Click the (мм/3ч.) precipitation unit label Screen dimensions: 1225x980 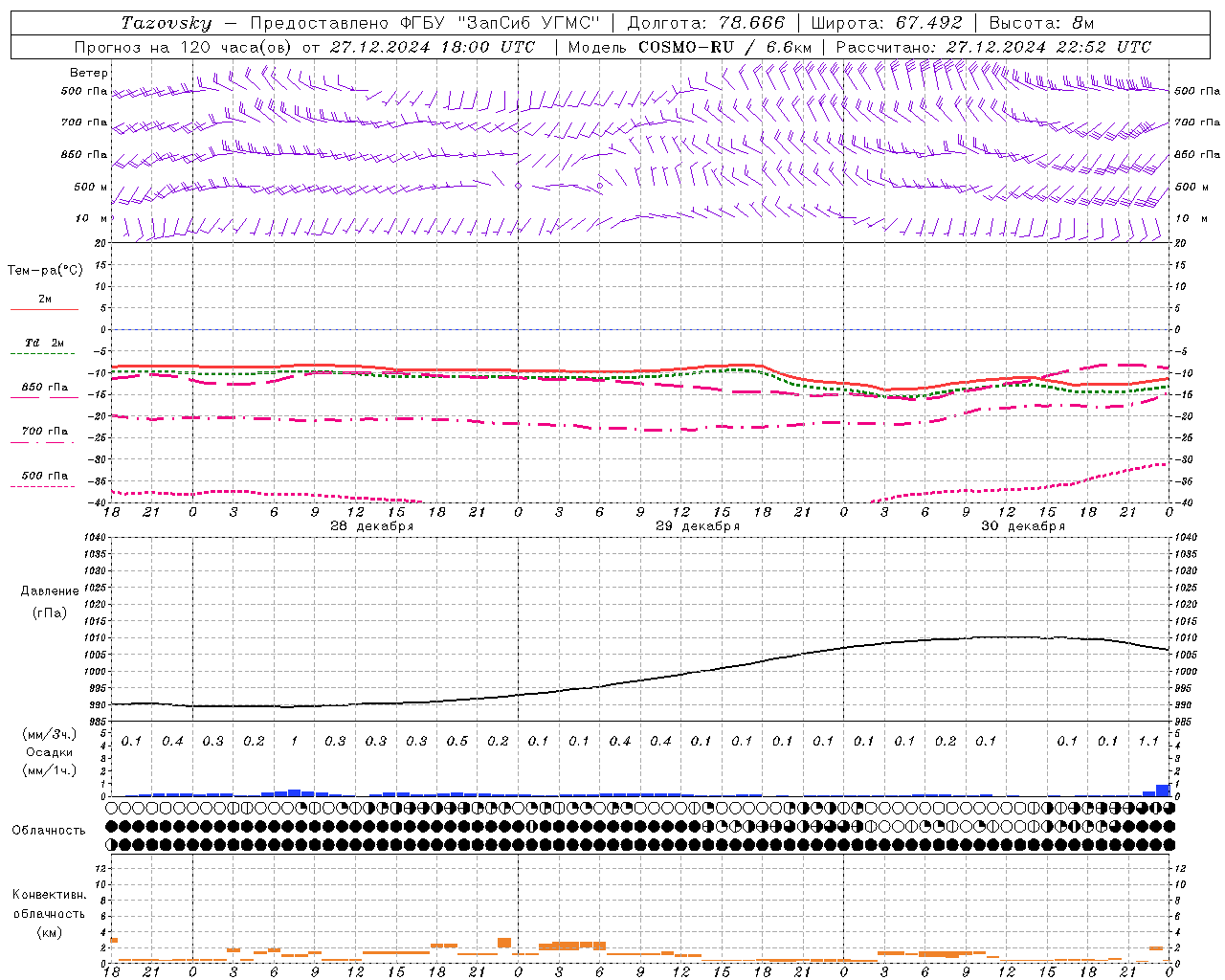point(50,734)
